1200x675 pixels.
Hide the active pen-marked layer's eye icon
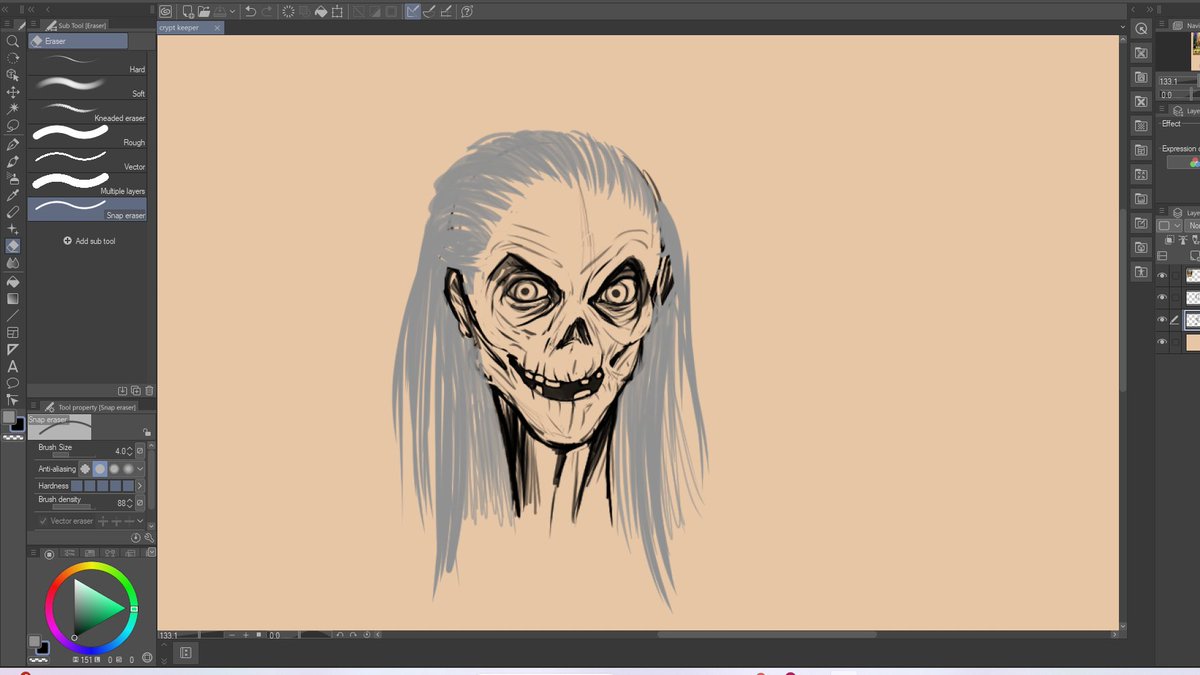(1162, 320)
